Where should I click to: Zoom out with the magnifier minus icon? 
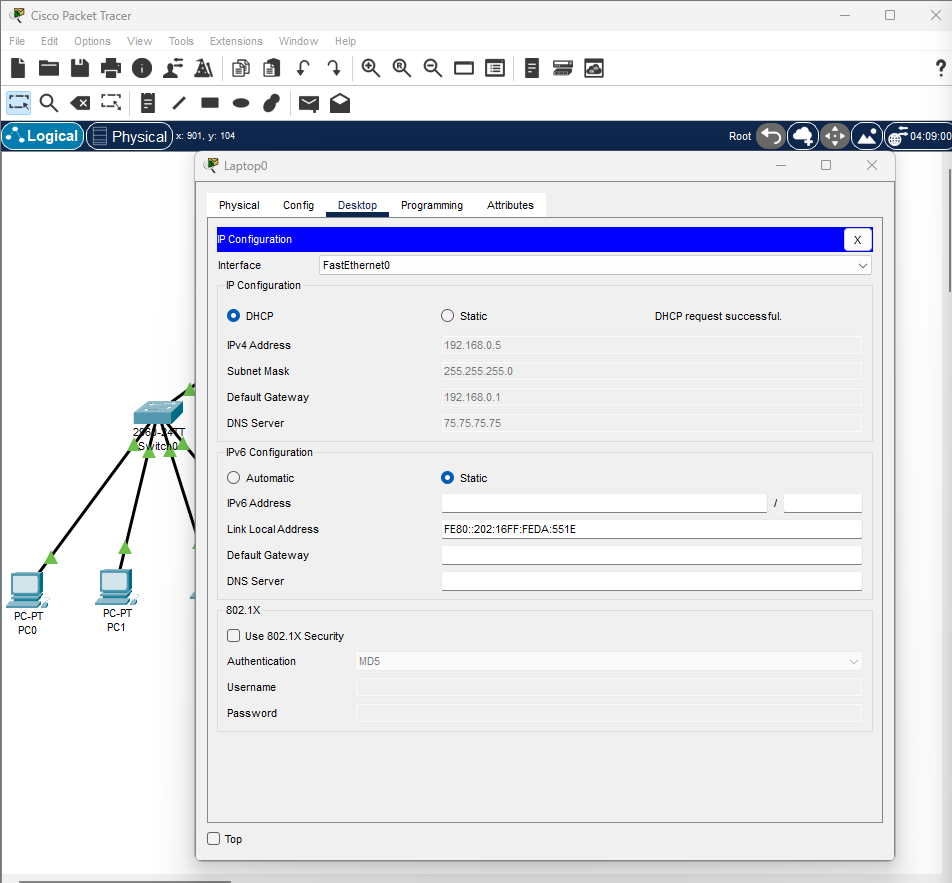tap(432, 68)
